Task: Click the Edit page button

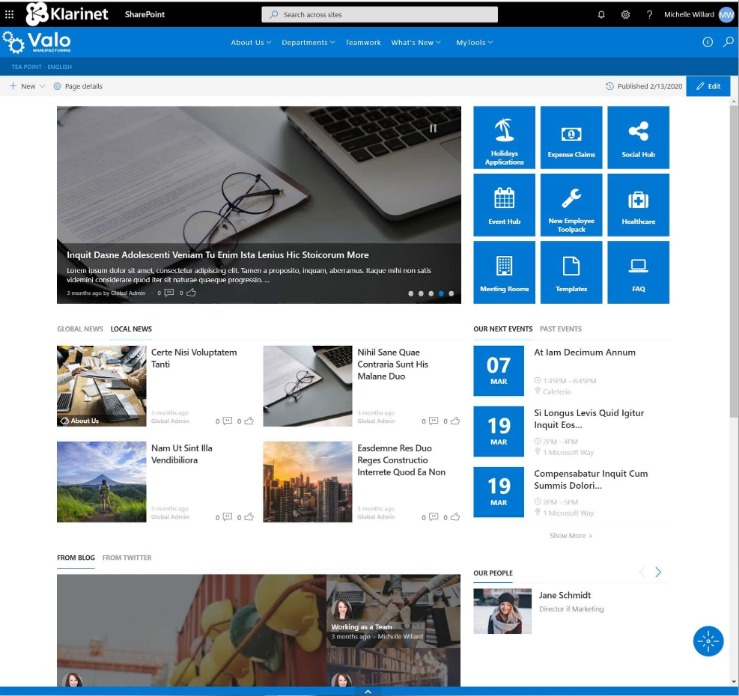Action: [x=708, y=86]
